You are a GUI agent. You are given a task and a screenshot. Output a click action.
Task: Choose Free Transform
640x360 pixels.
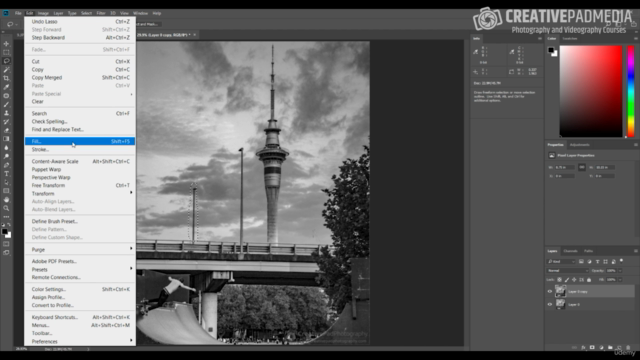[80, 185]
